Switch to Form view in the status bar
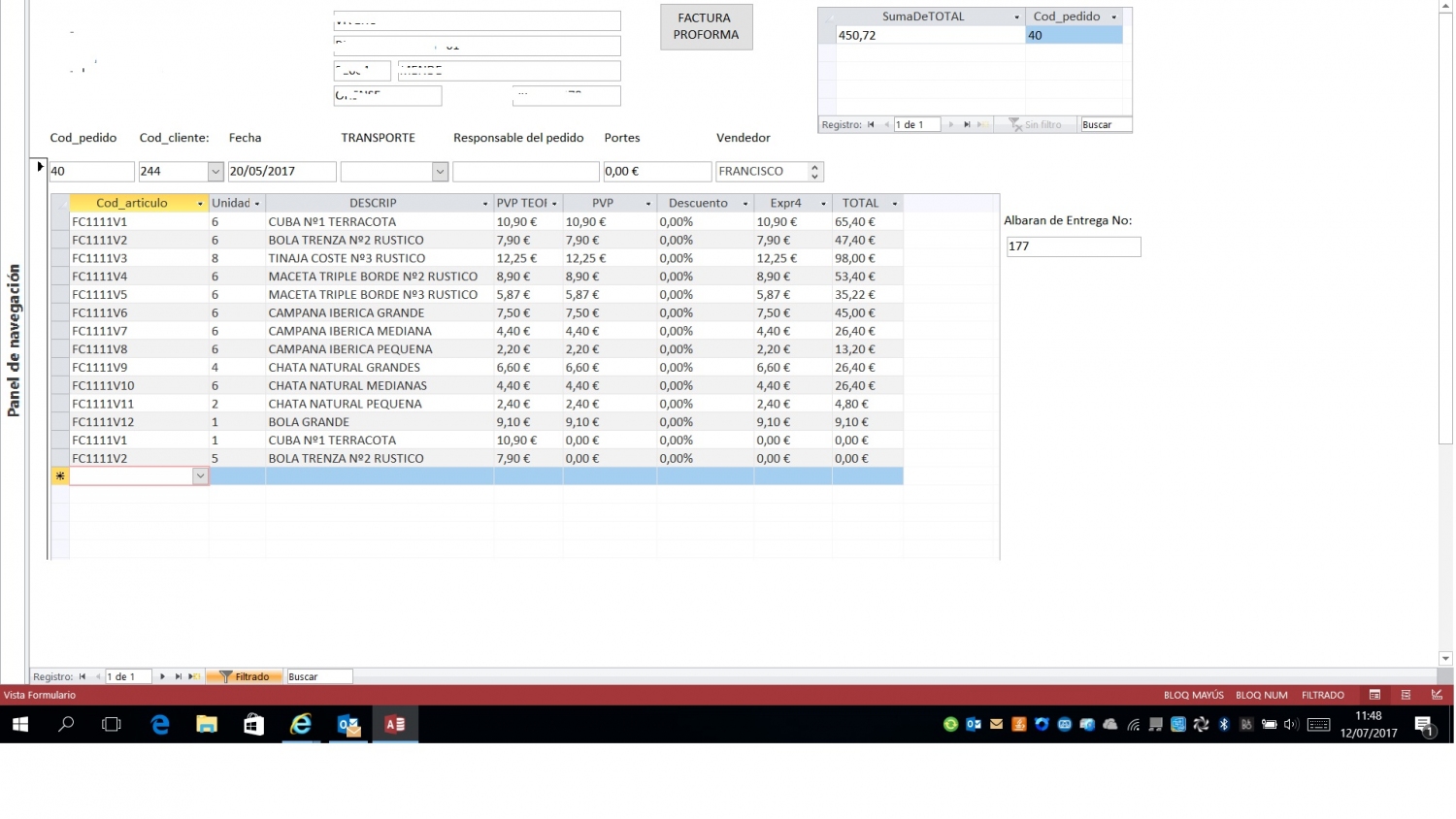This screenshot has width=1456, height=819. pyautogui.click(x=1374, y=695)
